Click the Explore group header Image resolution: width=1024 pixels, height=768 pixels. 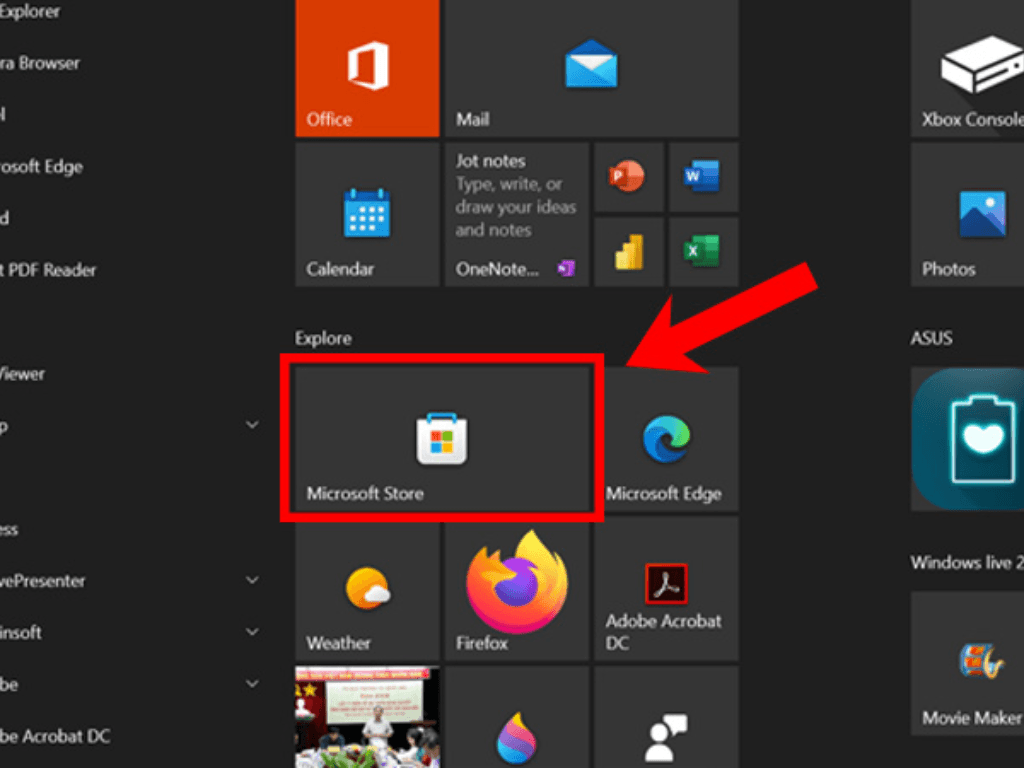point(323,338)
